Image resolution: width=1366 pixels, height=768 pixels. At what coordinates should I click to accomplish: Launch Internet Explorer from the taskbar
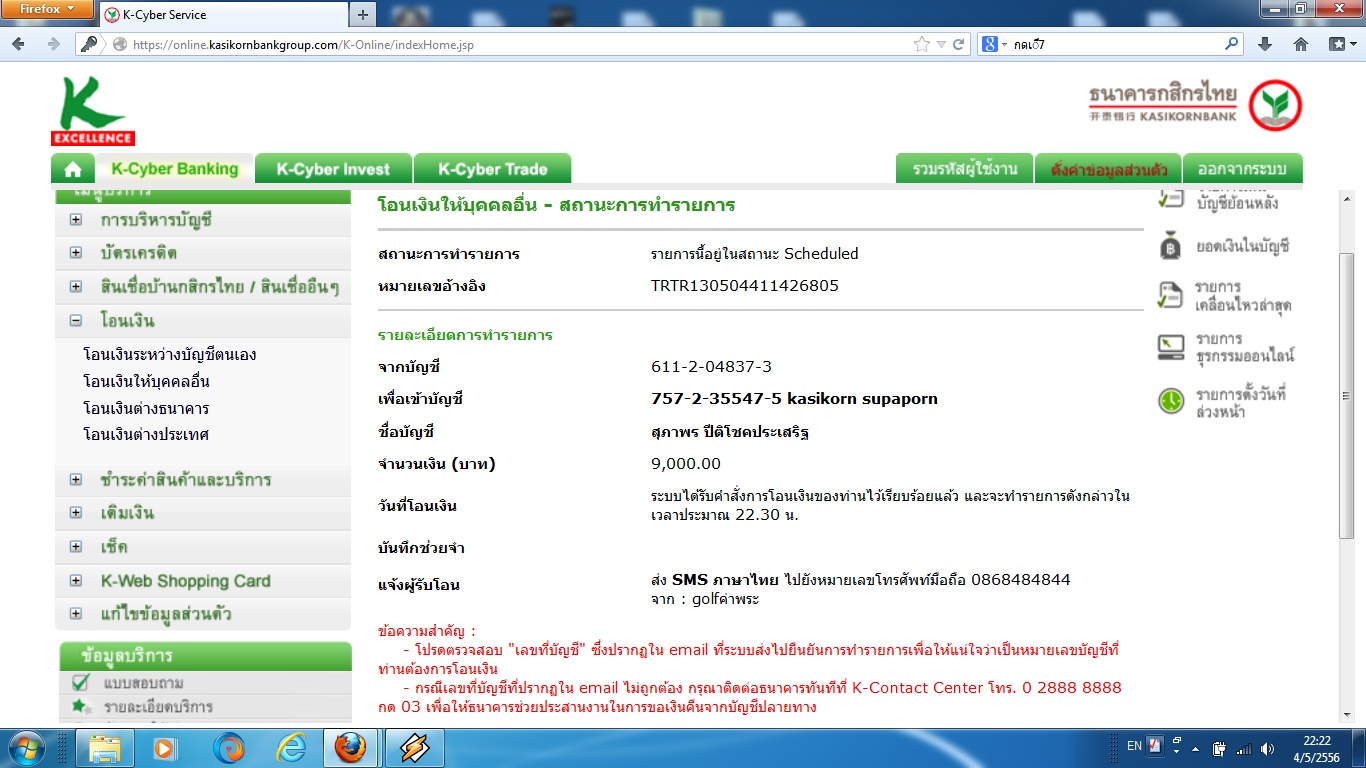tap(291, 747)
